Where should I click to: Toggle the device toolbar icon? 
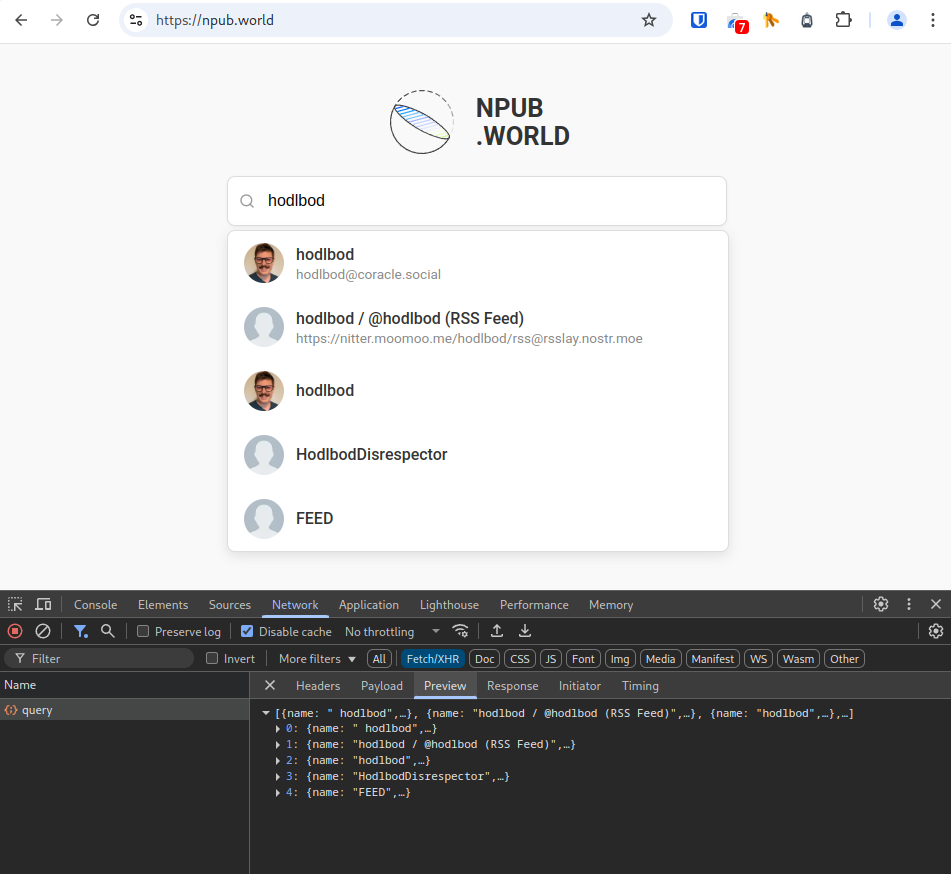43,604
